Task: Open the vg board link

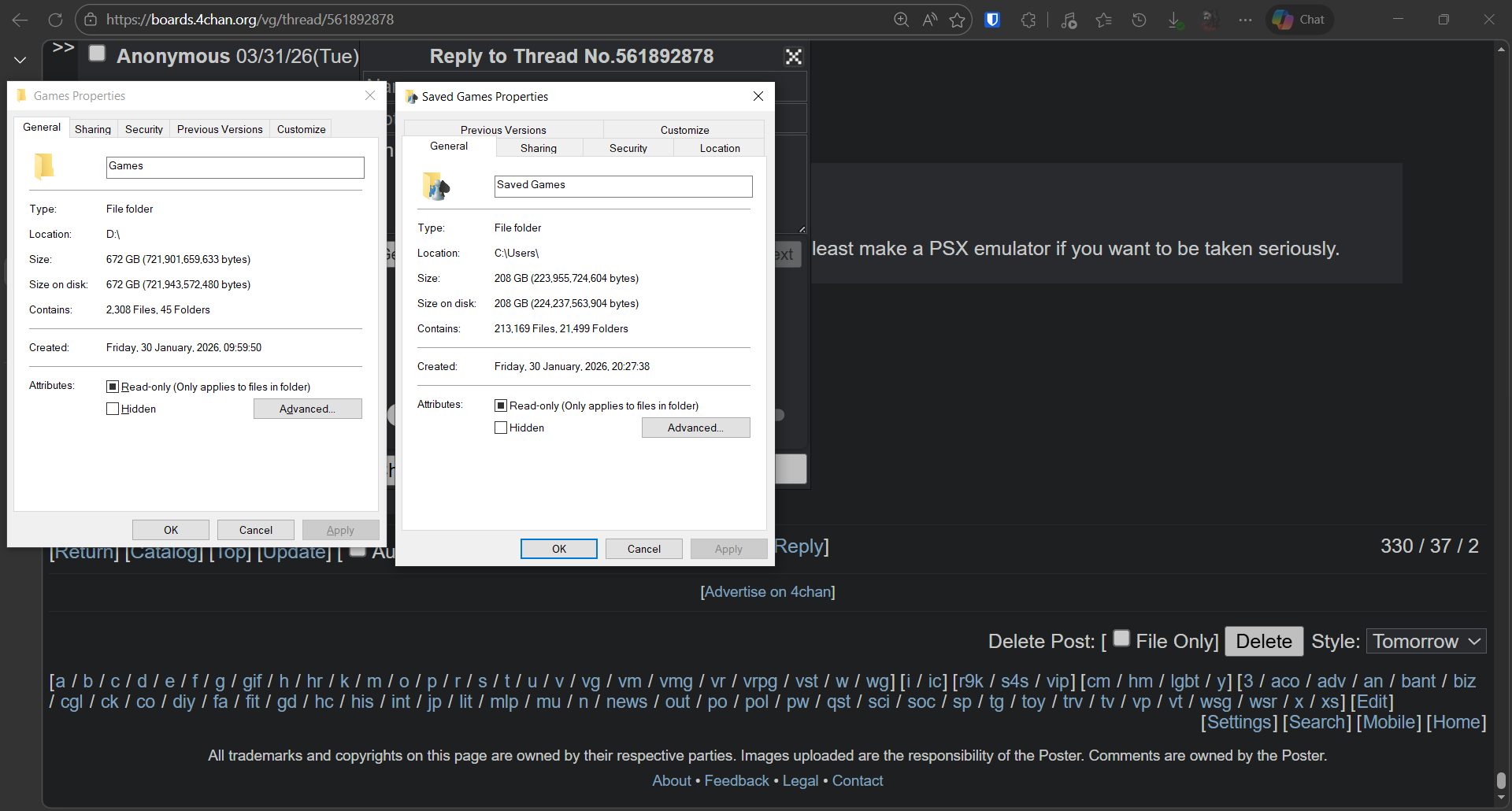Action: click(x=591, y=682)
